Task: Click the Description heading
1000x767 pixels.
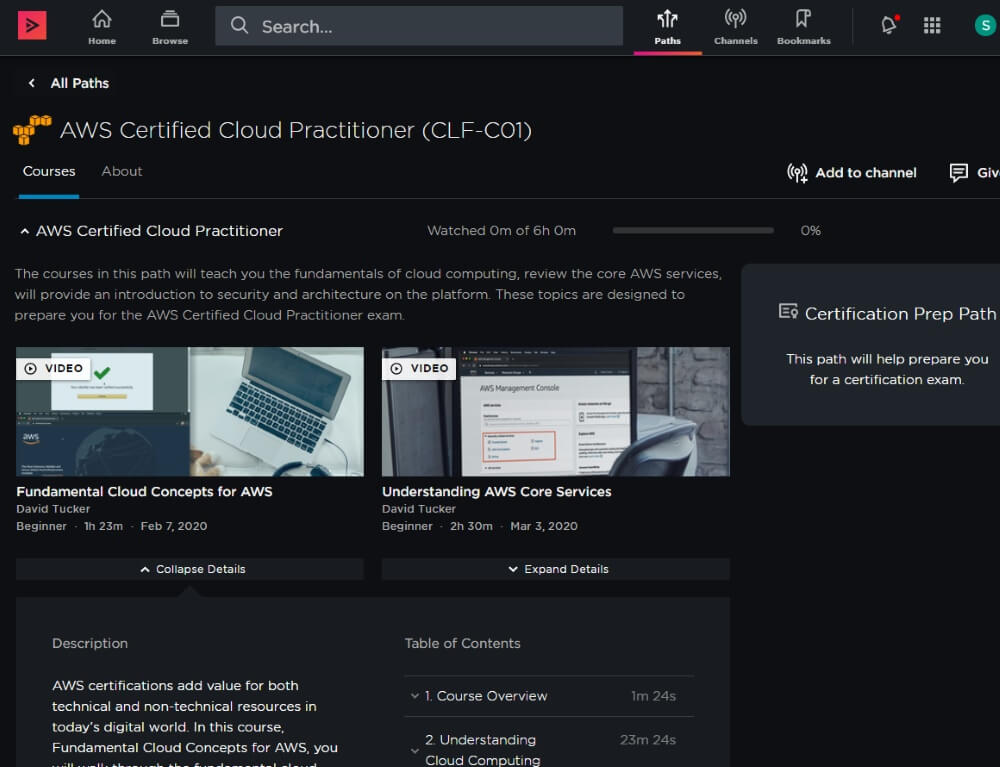Action: 90,643
